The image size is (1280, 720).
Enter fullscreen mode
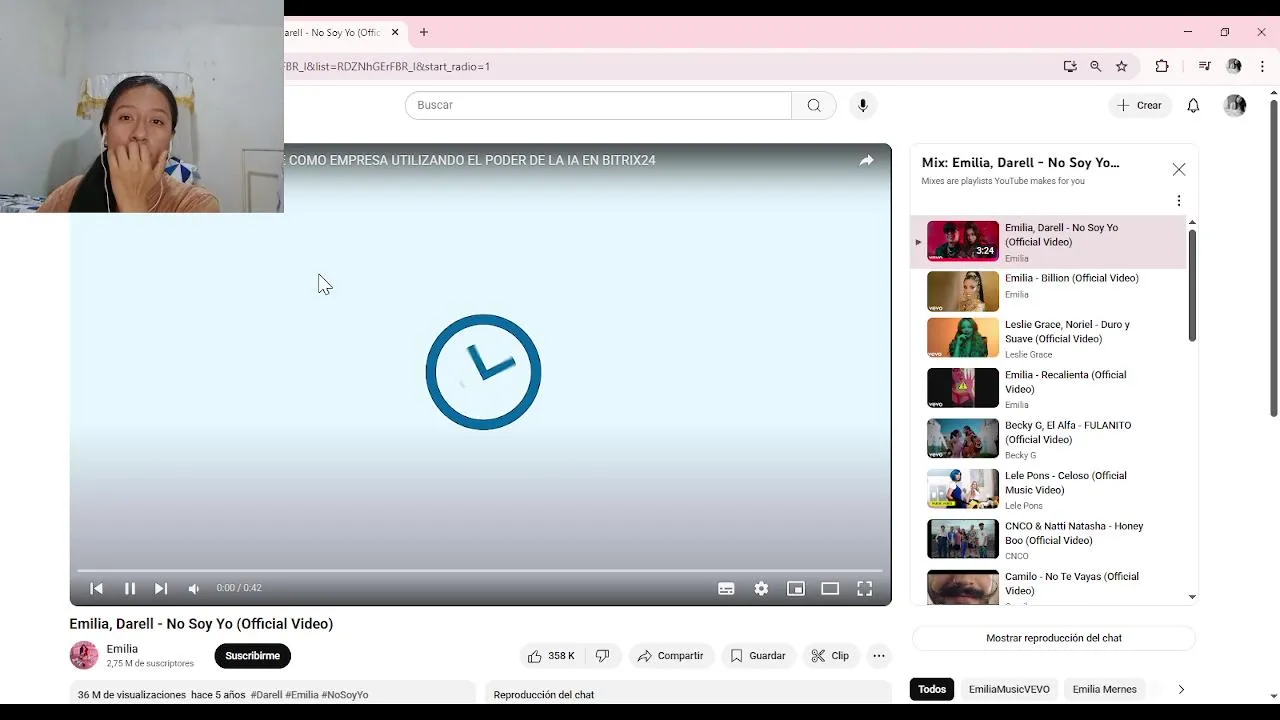coord(864,588)
